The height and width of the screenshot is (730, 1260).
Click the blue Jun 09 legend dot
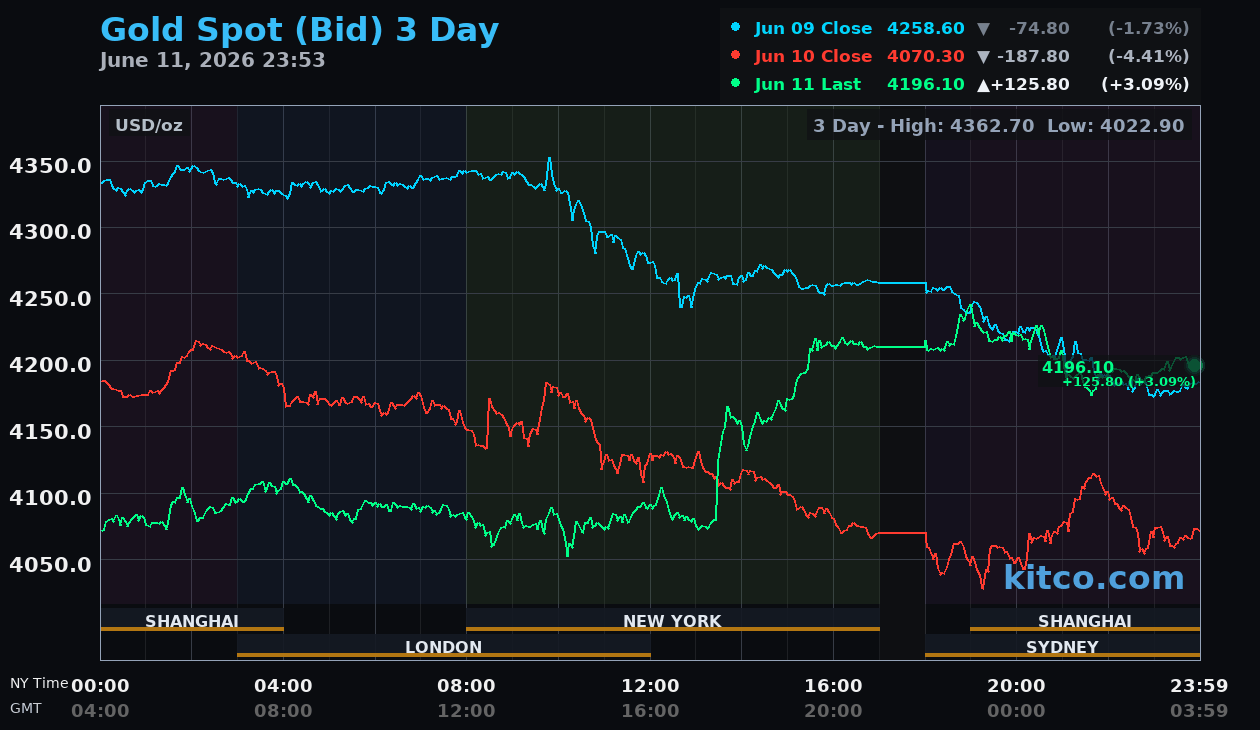pos(736,28)
